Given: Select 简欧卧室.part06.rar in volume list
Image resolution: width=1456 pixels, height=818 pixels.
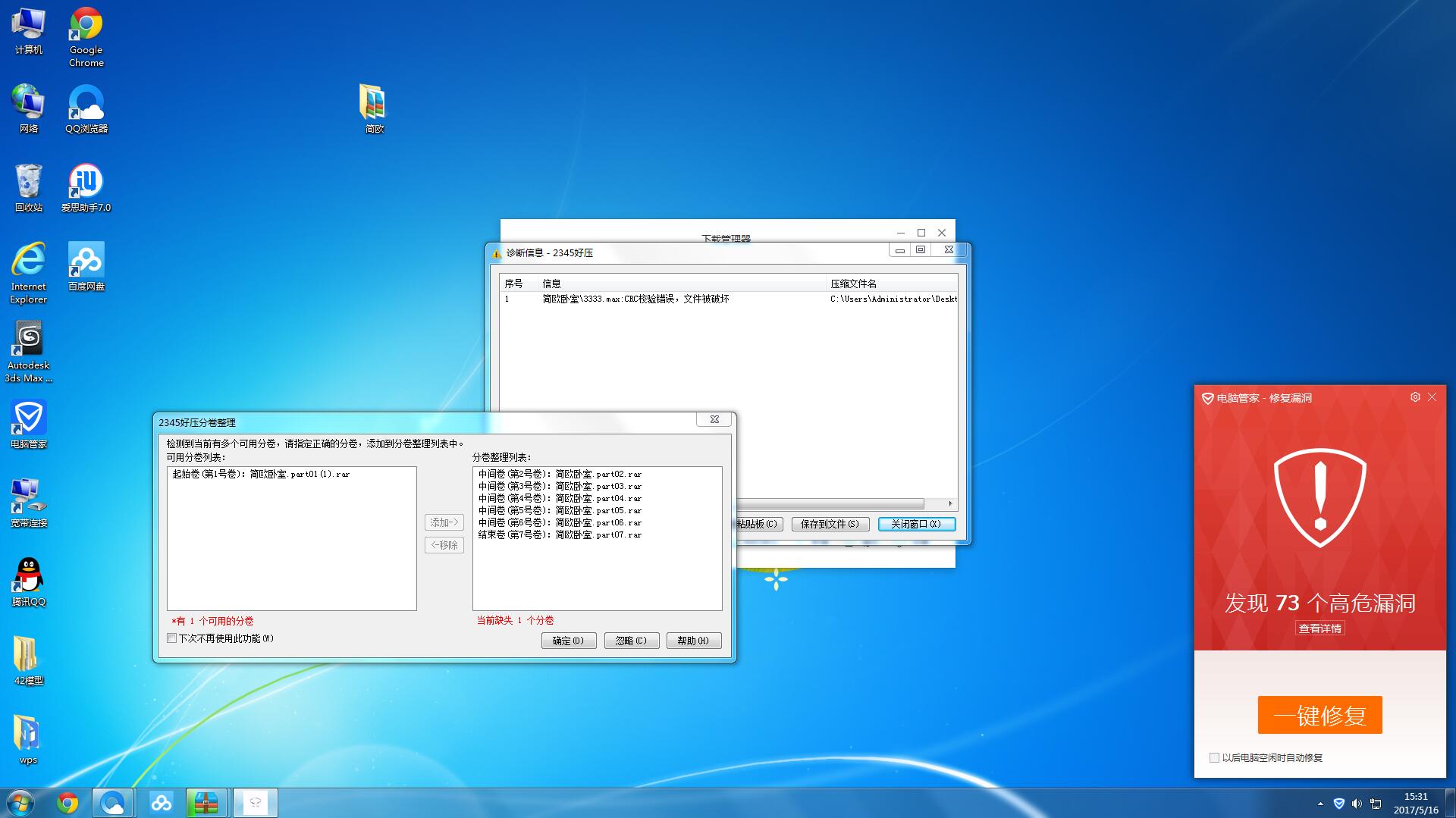Looking at the screenshot, I should point(560,522).
